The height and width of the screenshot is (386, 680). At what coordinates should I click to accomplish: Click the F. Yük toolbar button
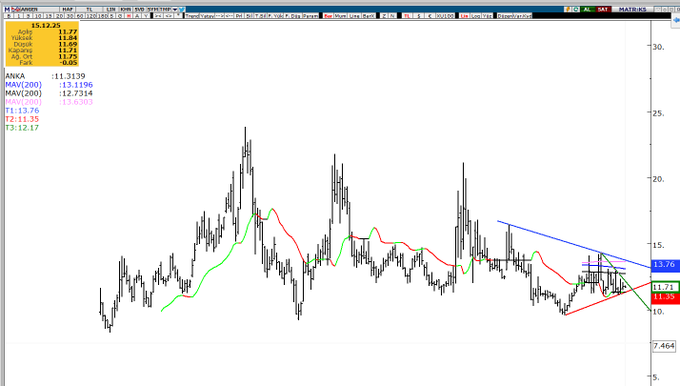pyautogui.click(x=275, y=16)
